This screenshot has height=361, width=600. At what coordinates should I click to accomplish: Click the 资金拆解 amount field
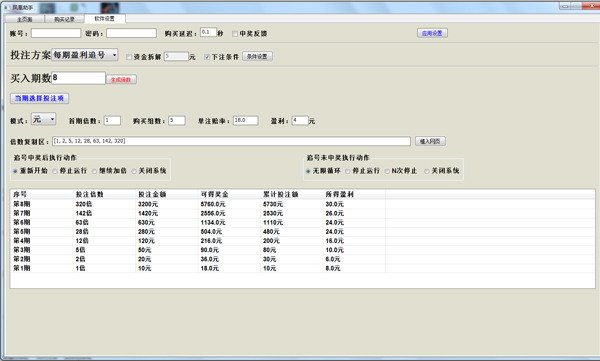coord(176,57)
